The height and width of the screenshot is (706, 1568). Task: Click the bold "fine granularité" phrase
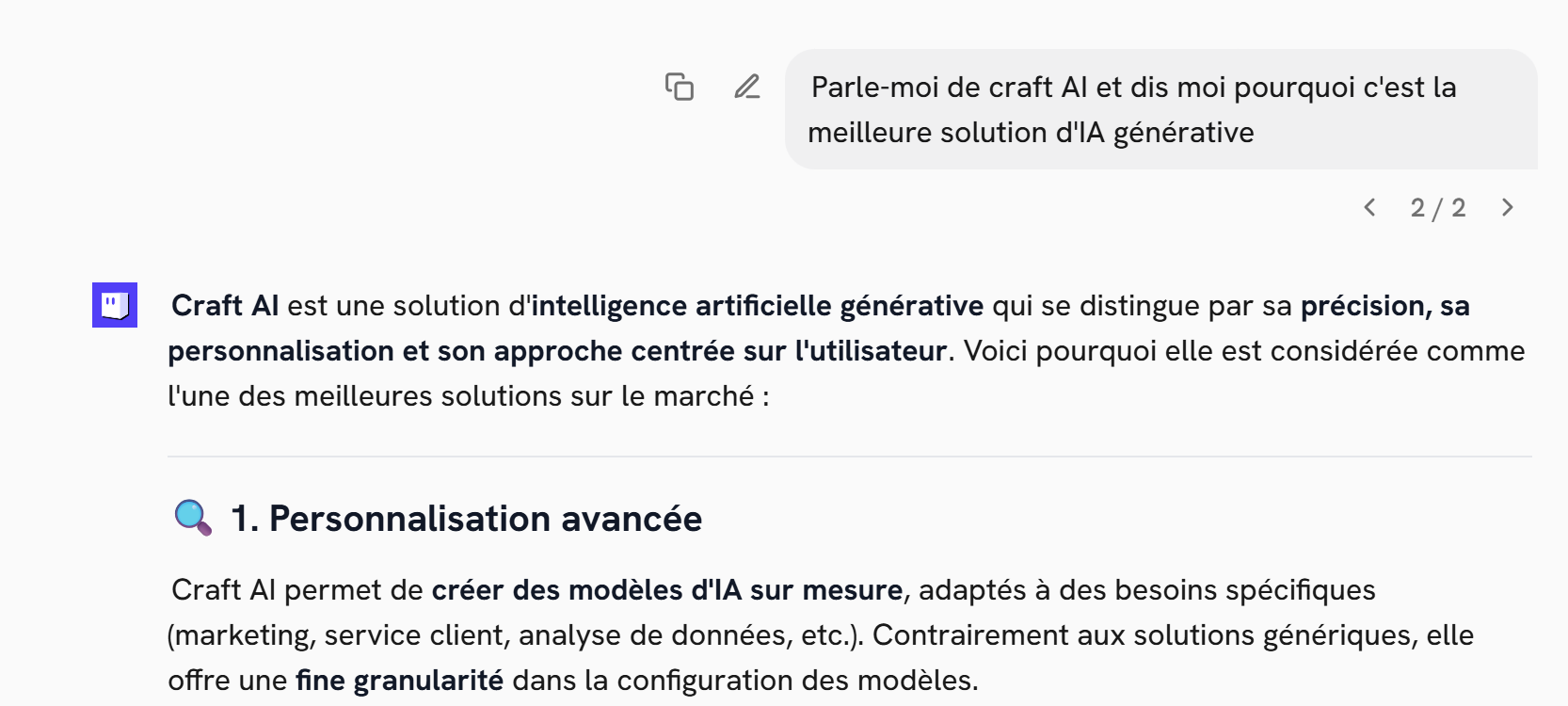coord(400,681)
